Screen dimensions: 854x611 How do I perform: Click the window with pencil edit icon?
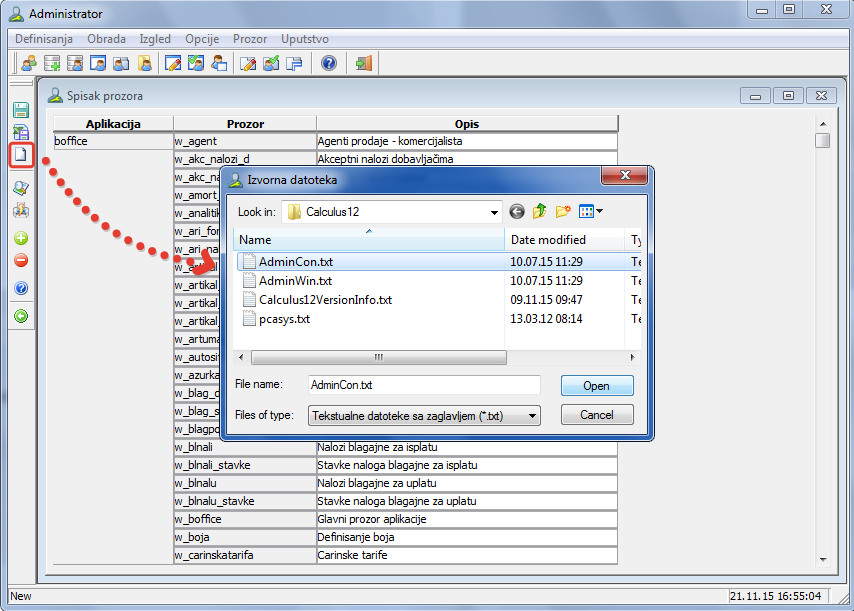click(173, 63)
